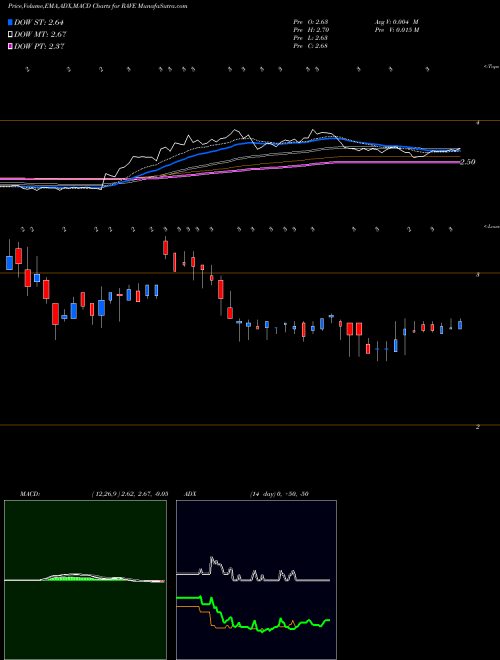500x660 pixels.
Task: Click the '4' price axis label
Action: (477, 123)
